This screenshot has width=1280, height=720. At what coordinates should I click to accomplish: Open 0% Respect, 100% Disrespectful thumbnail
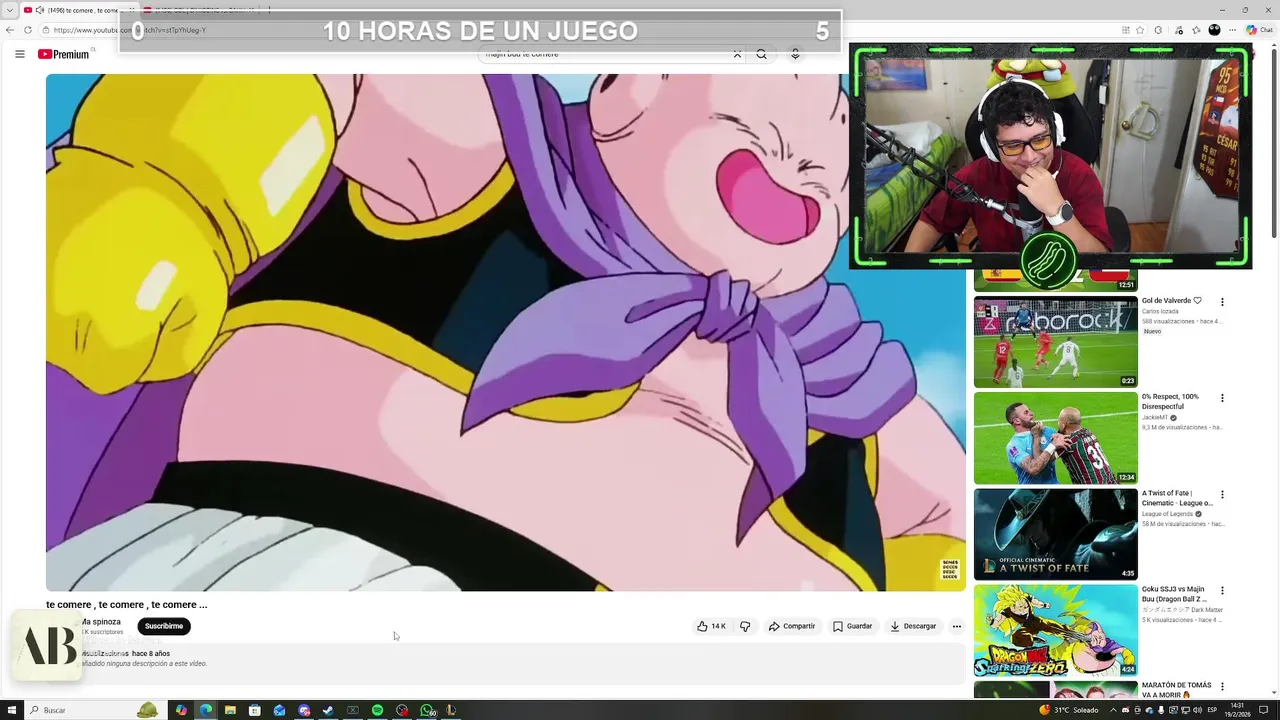[1055, 438]
